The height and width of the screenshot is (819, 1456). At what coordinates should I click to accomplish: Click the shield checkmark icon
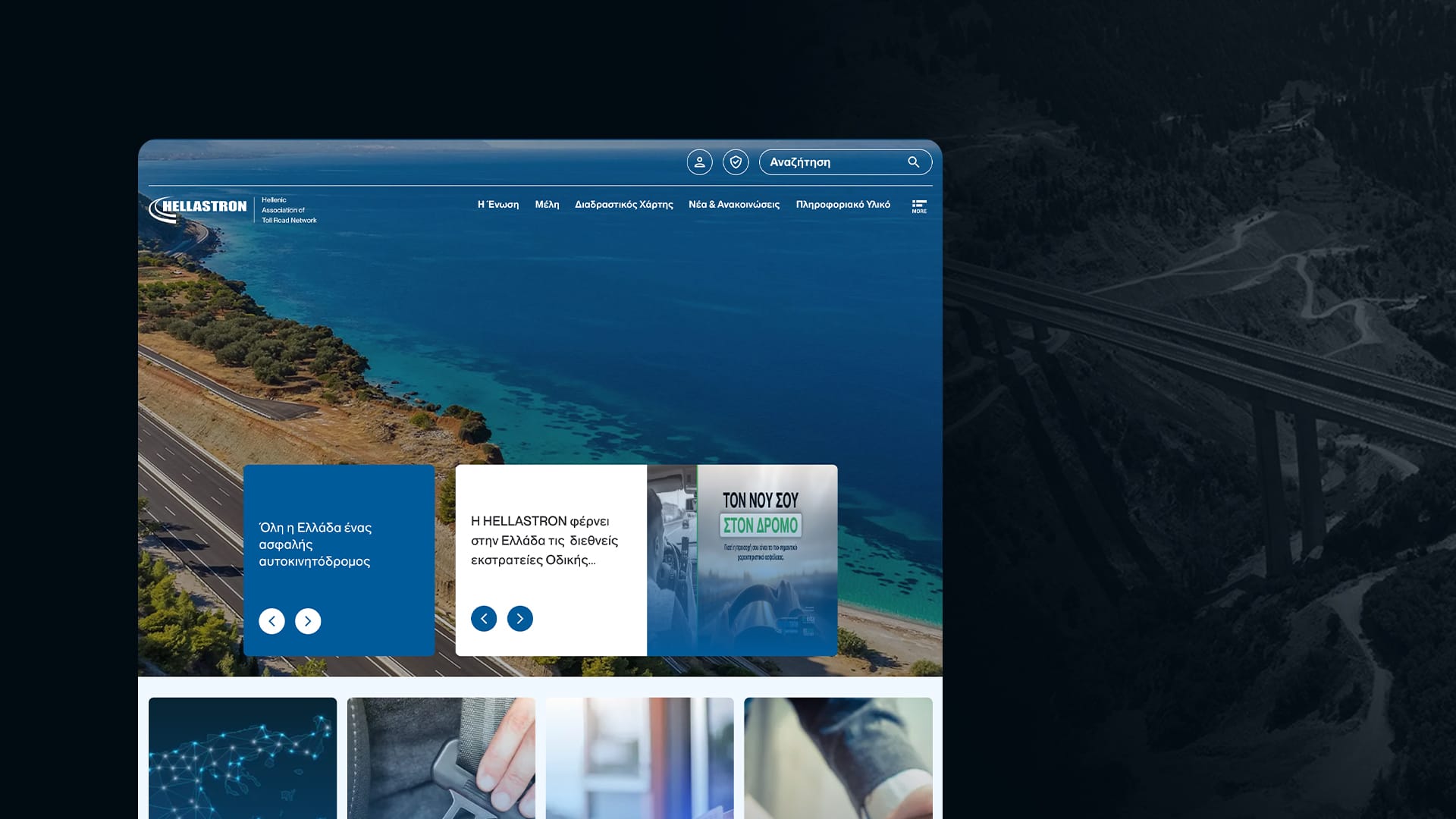(x=736, y=162)
